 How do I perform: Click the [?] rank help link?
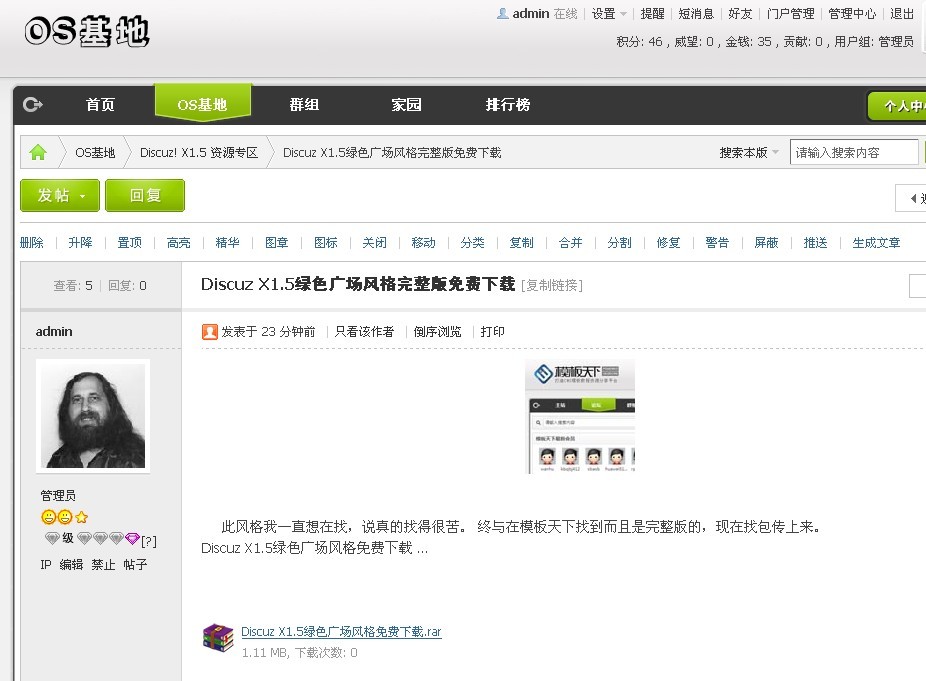(149, 541)
